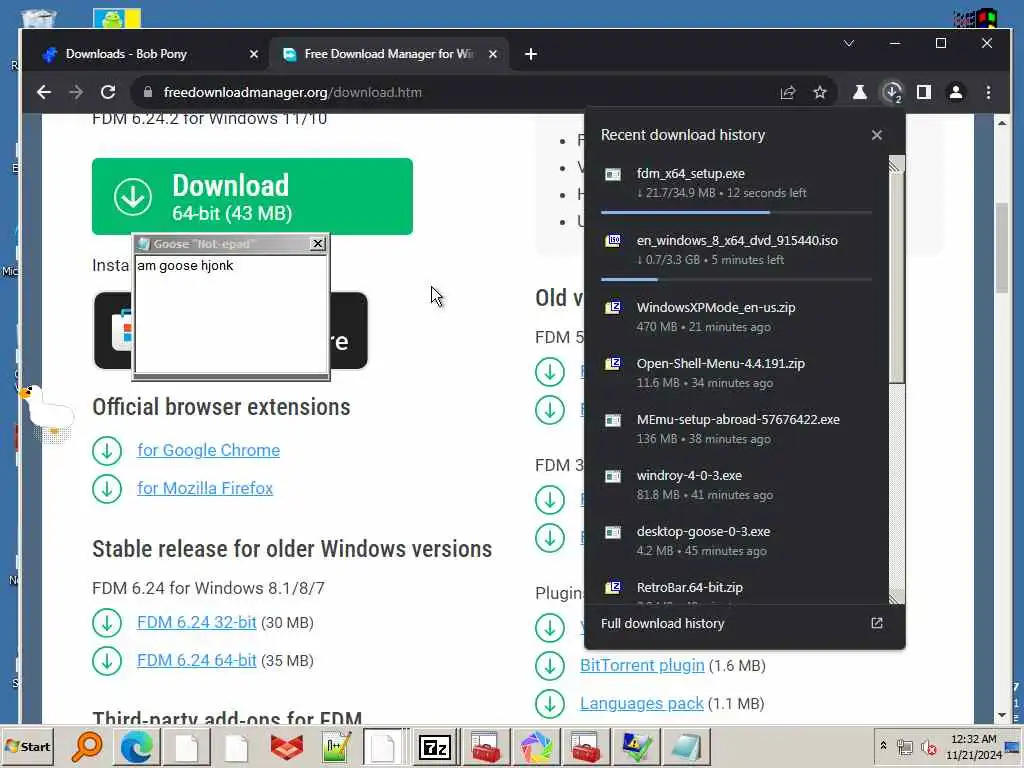Close the Recent download history popup

(x=876, y=135)
